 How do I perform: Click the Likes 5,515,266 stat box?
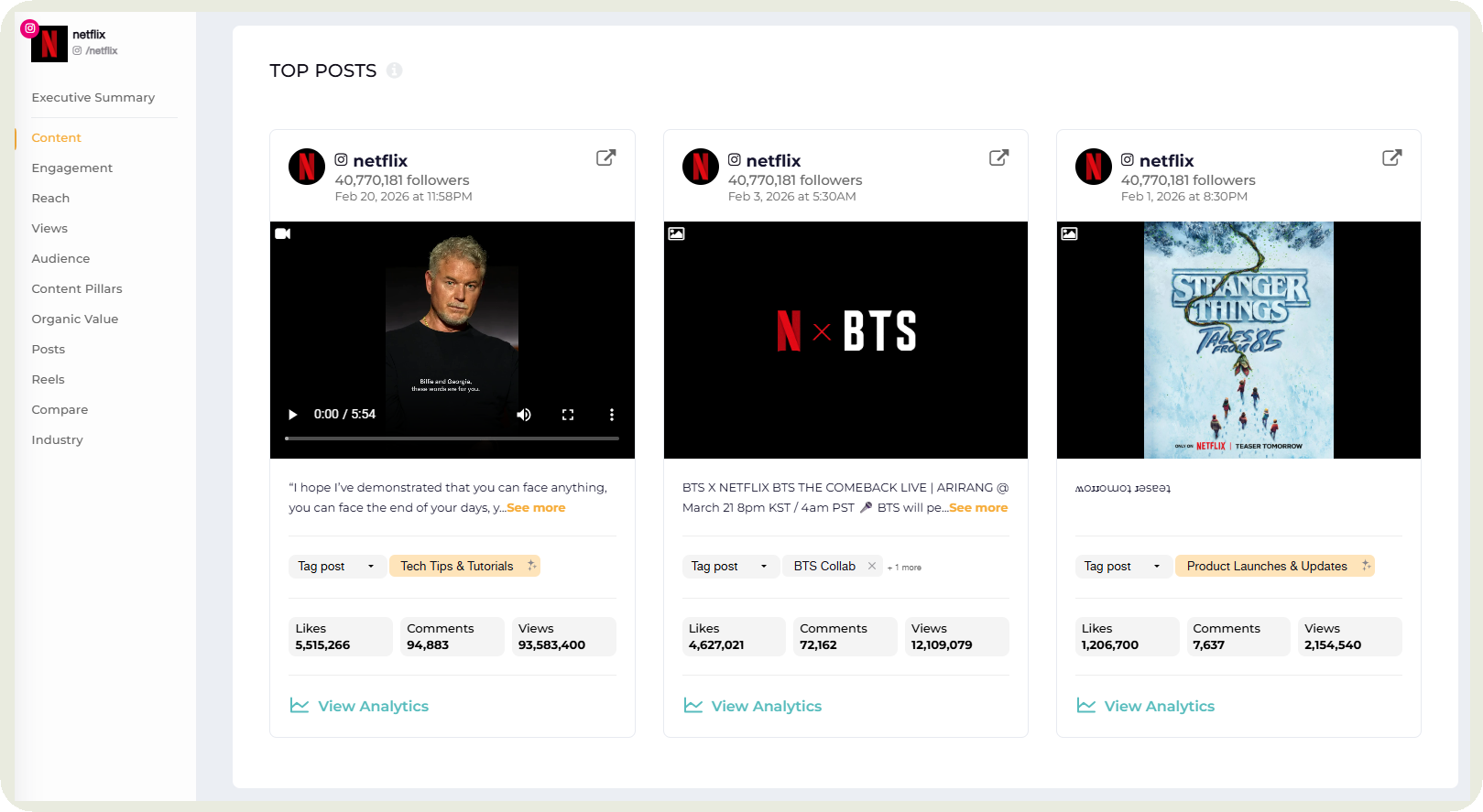click(x=341, y=636)
